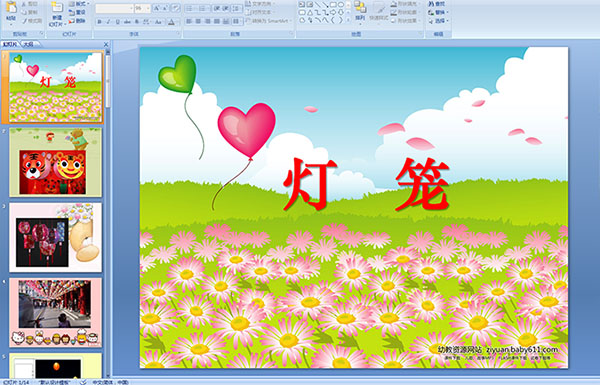This screenshot has height=385, width=600.
Task: Switch to the Slides pane tab
Action: click(10, 44)
